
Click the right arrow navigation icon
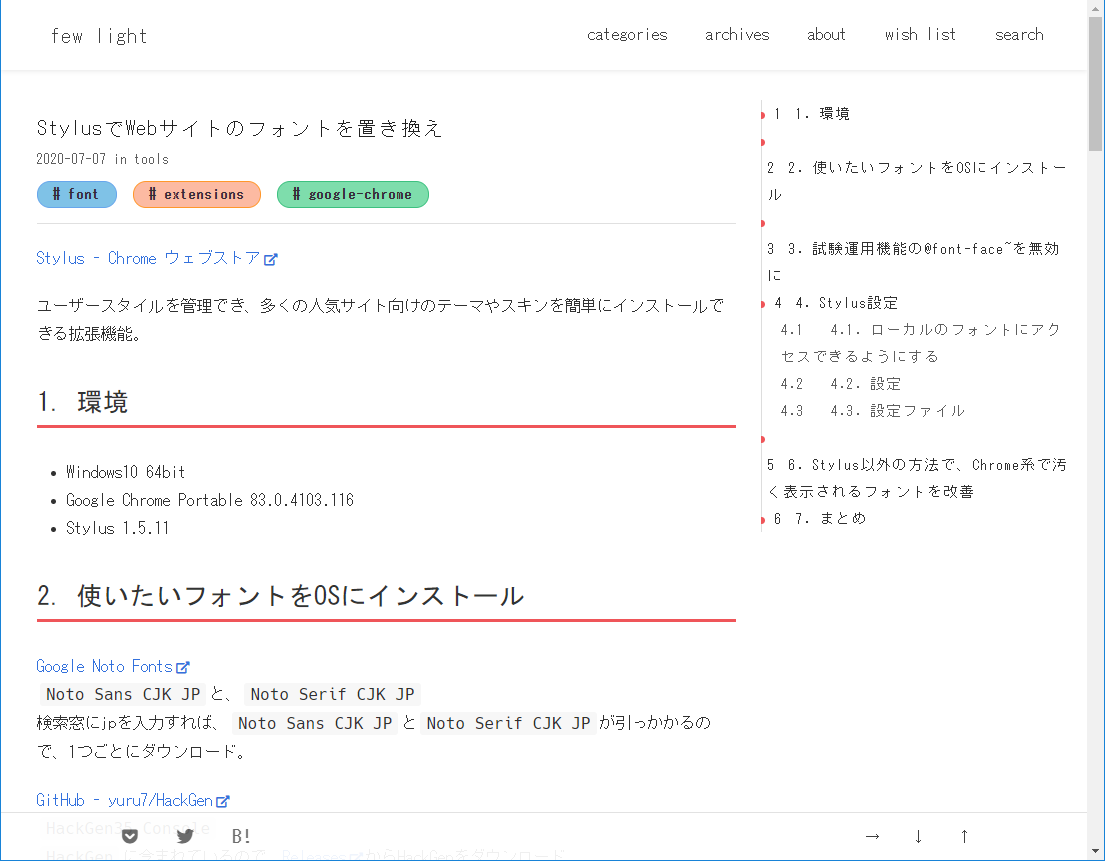[872, 836]
